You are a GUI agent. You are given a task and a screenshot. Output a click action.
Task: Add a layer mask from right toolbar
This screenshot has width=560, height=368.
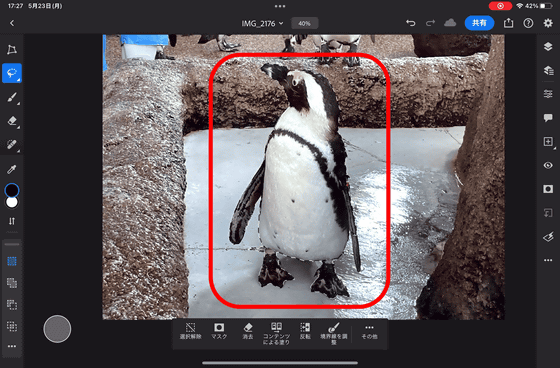coord(548,189)
